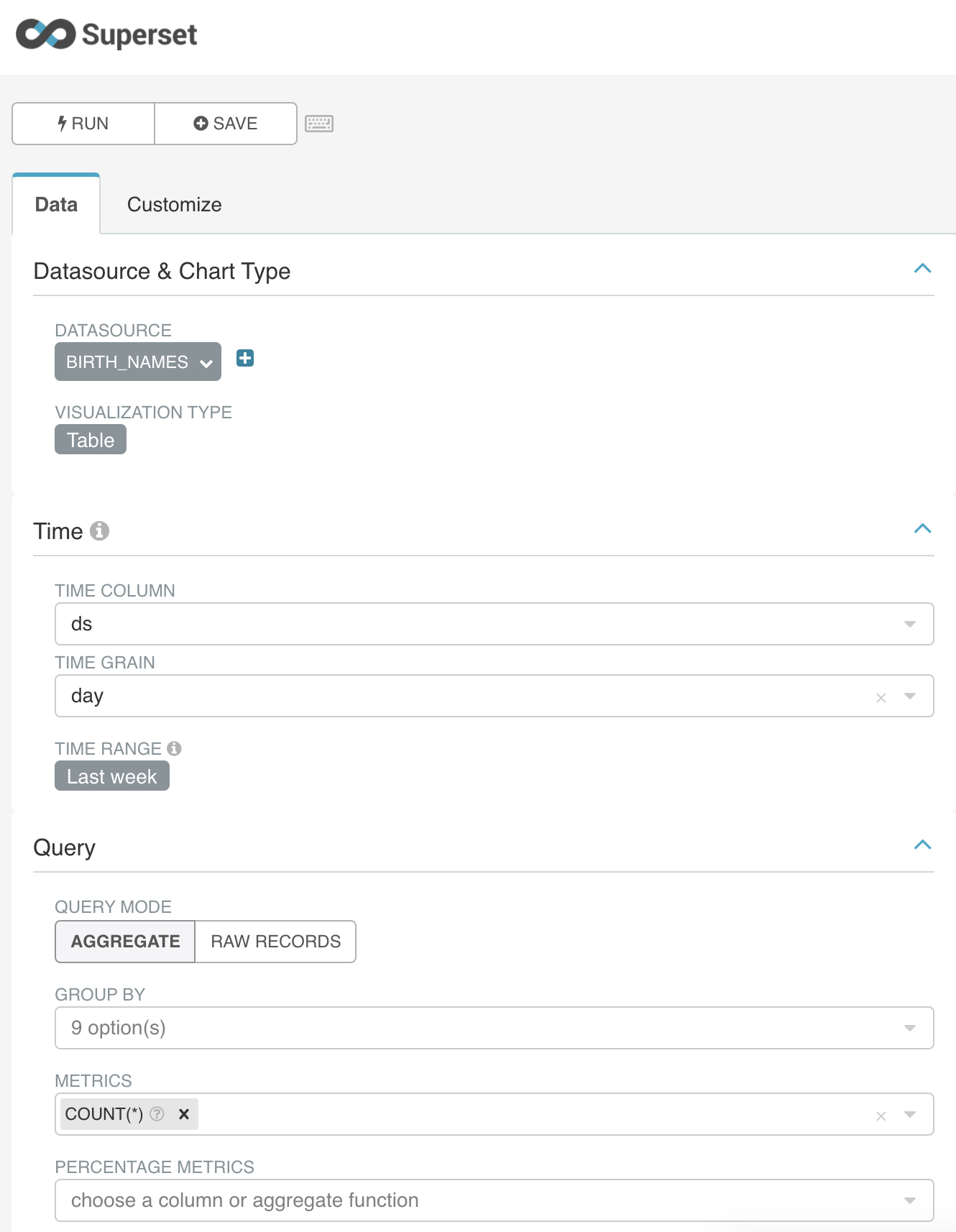Click the help icon in COUNT(*) metric
The image size is (956, 1232).
(157, 1114)
